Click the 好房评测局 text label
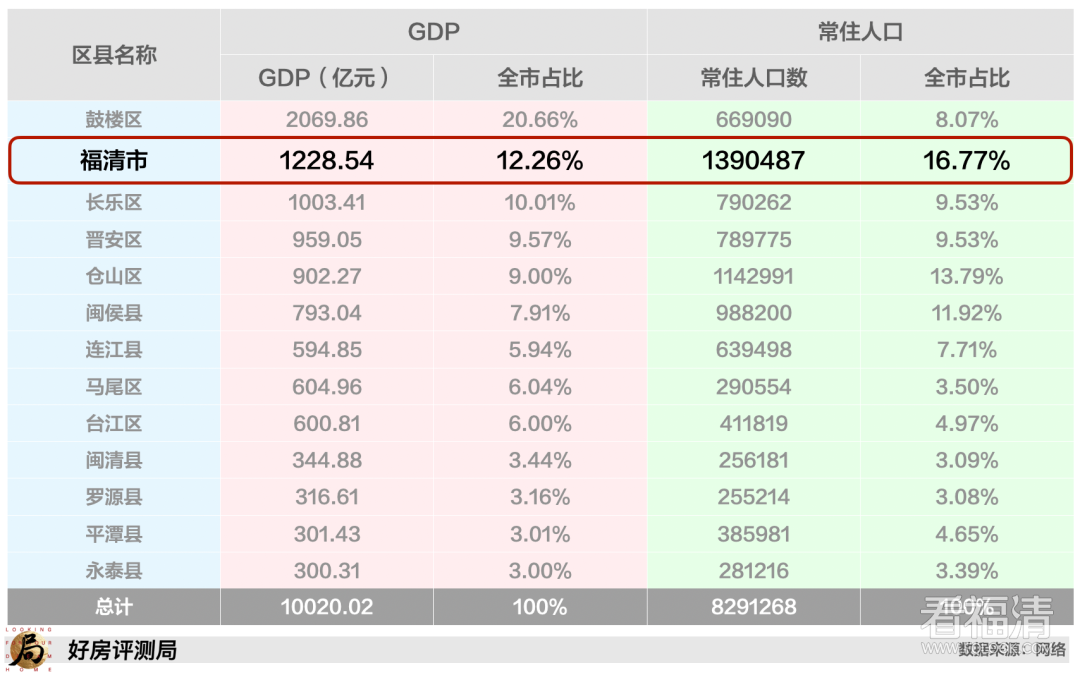 tap(122, 650)
